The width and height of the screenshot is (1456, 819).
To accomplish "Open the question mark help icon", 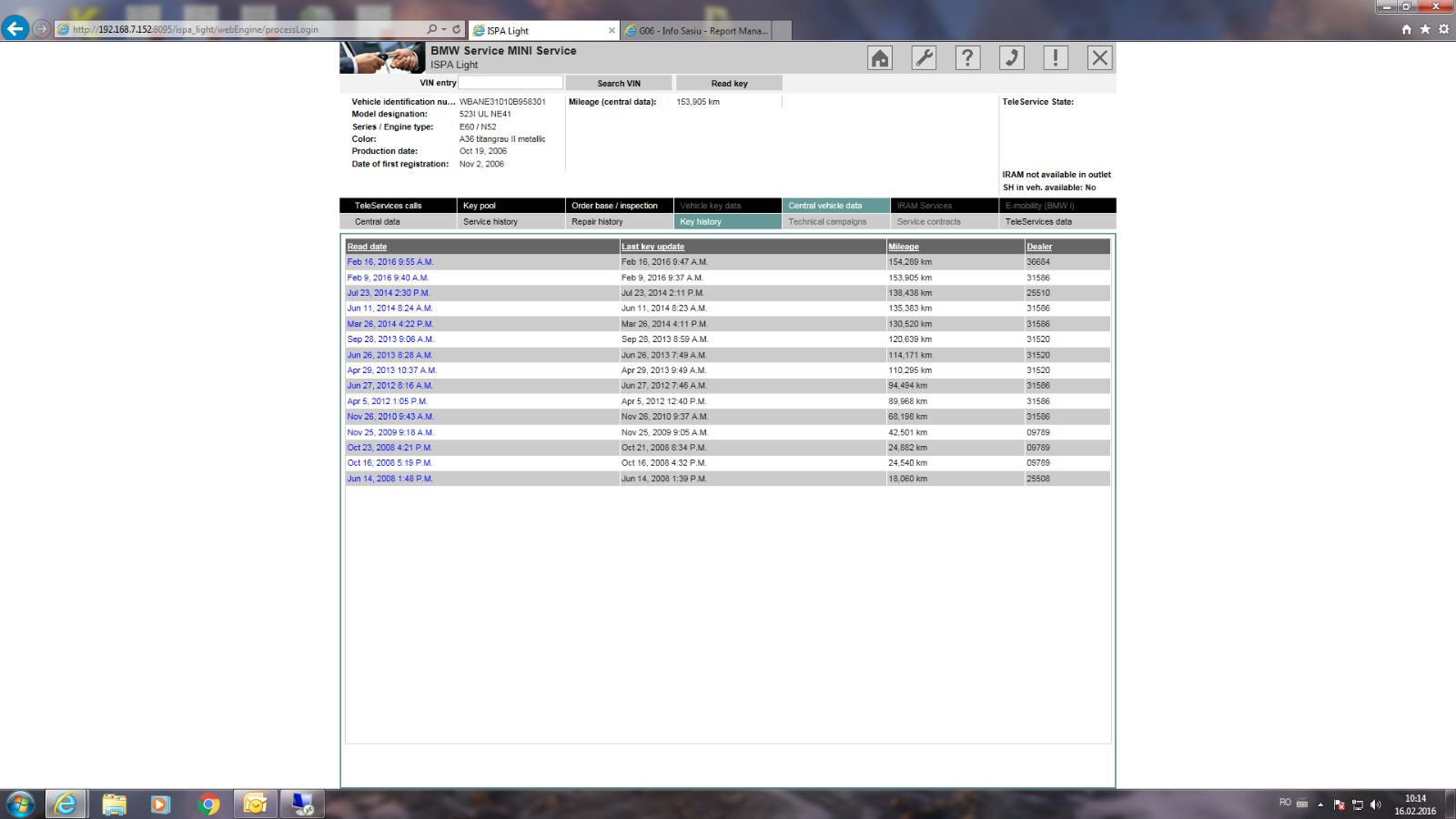I will tap(967, 58).
